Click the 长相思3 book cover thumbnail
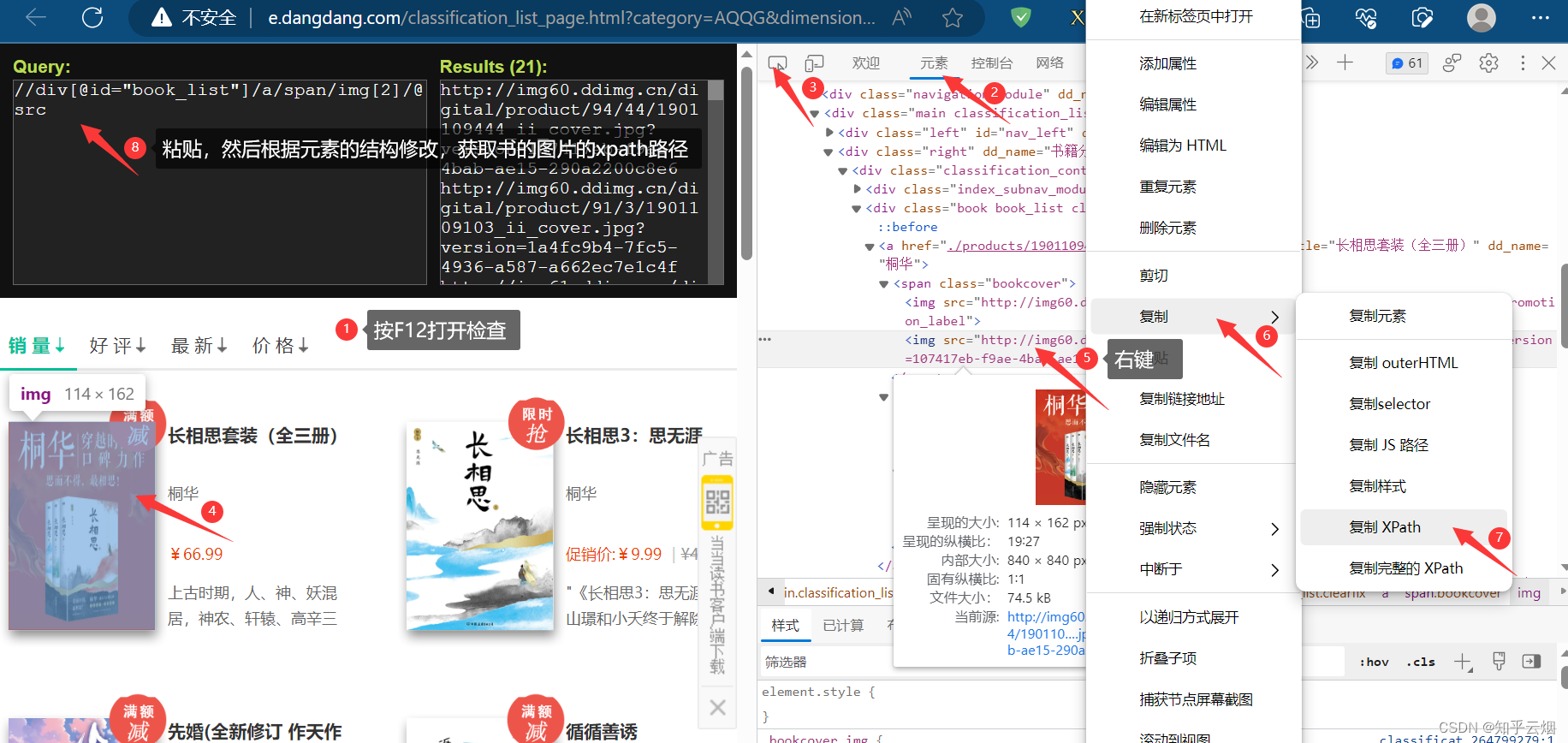The image size is (1568, 743). coord(480,526)
